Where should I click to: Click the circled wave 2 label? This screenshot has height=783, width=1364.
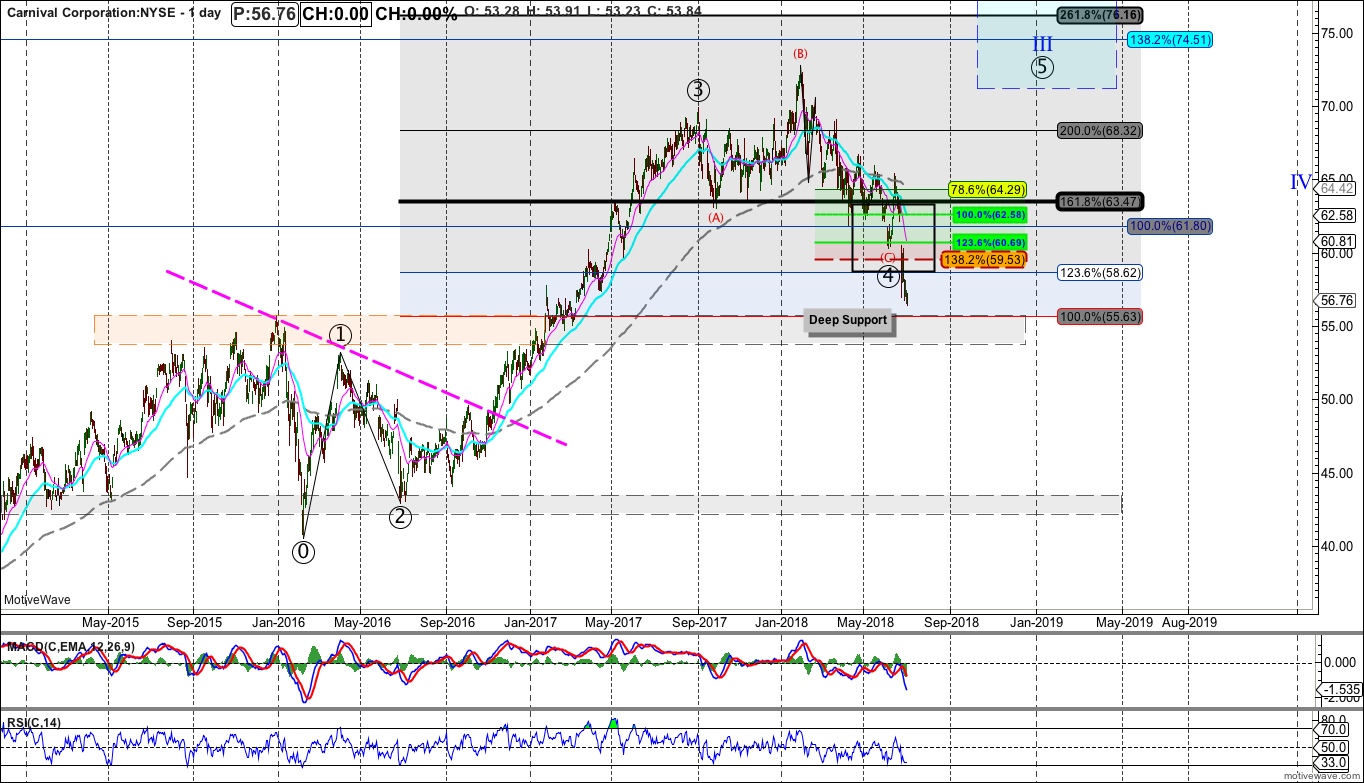pos(400,517)
